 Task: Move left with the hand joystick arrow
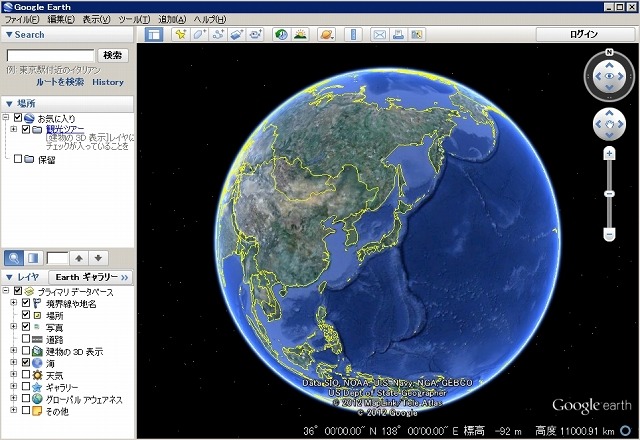click(598, 124)
